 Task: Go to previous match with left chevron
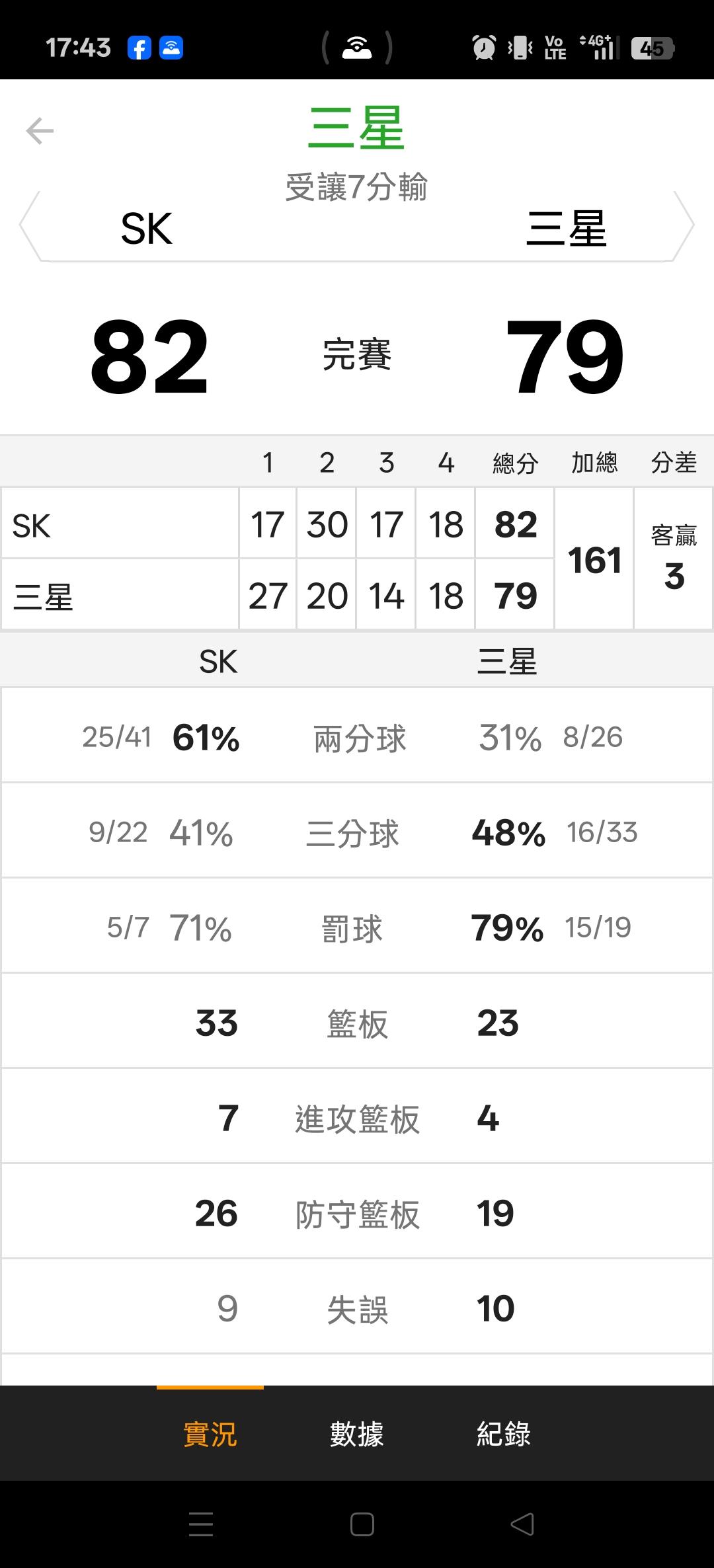pos(30,226)
